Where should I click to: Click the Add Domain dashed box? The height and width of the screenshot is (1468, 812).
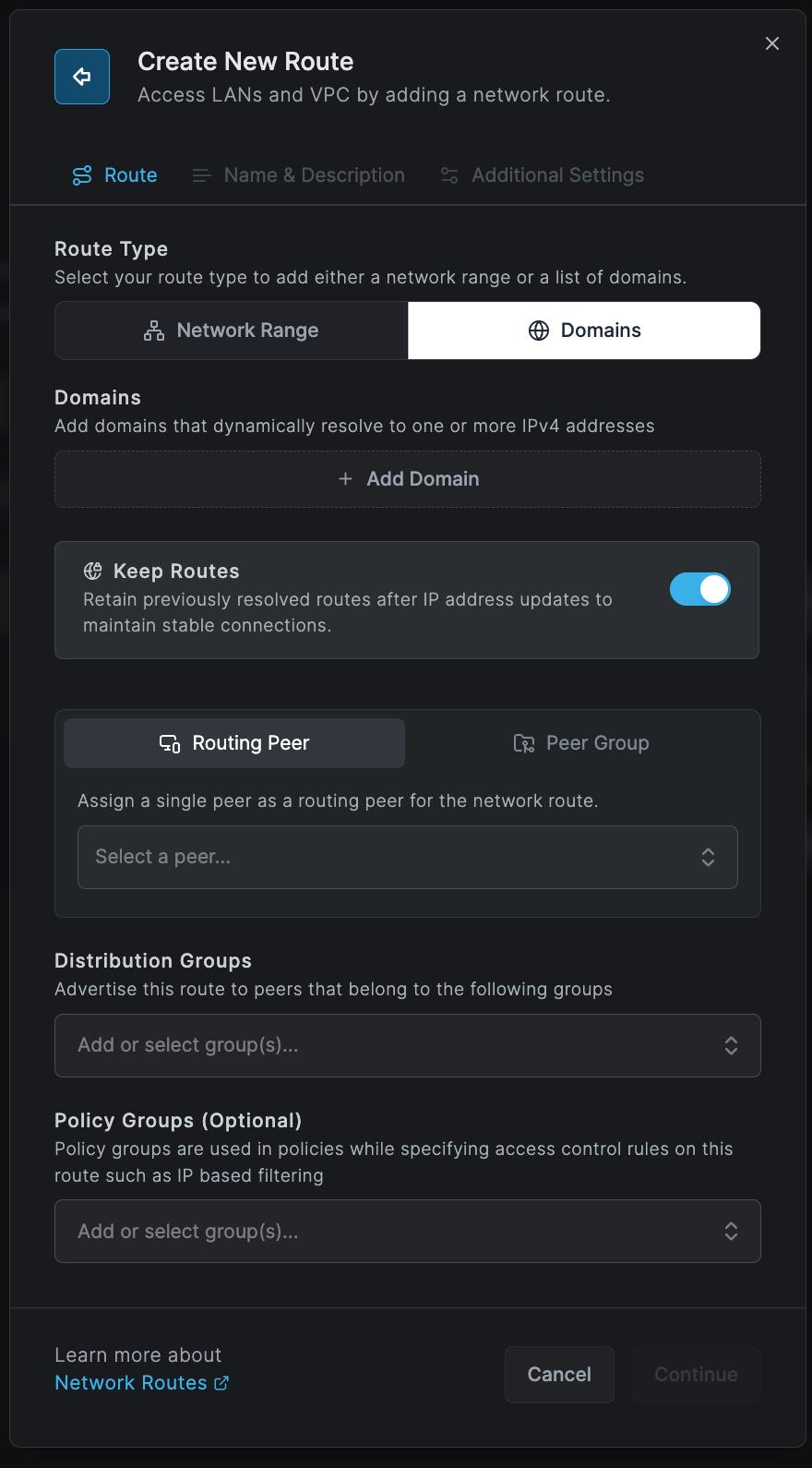coord(407,478)
